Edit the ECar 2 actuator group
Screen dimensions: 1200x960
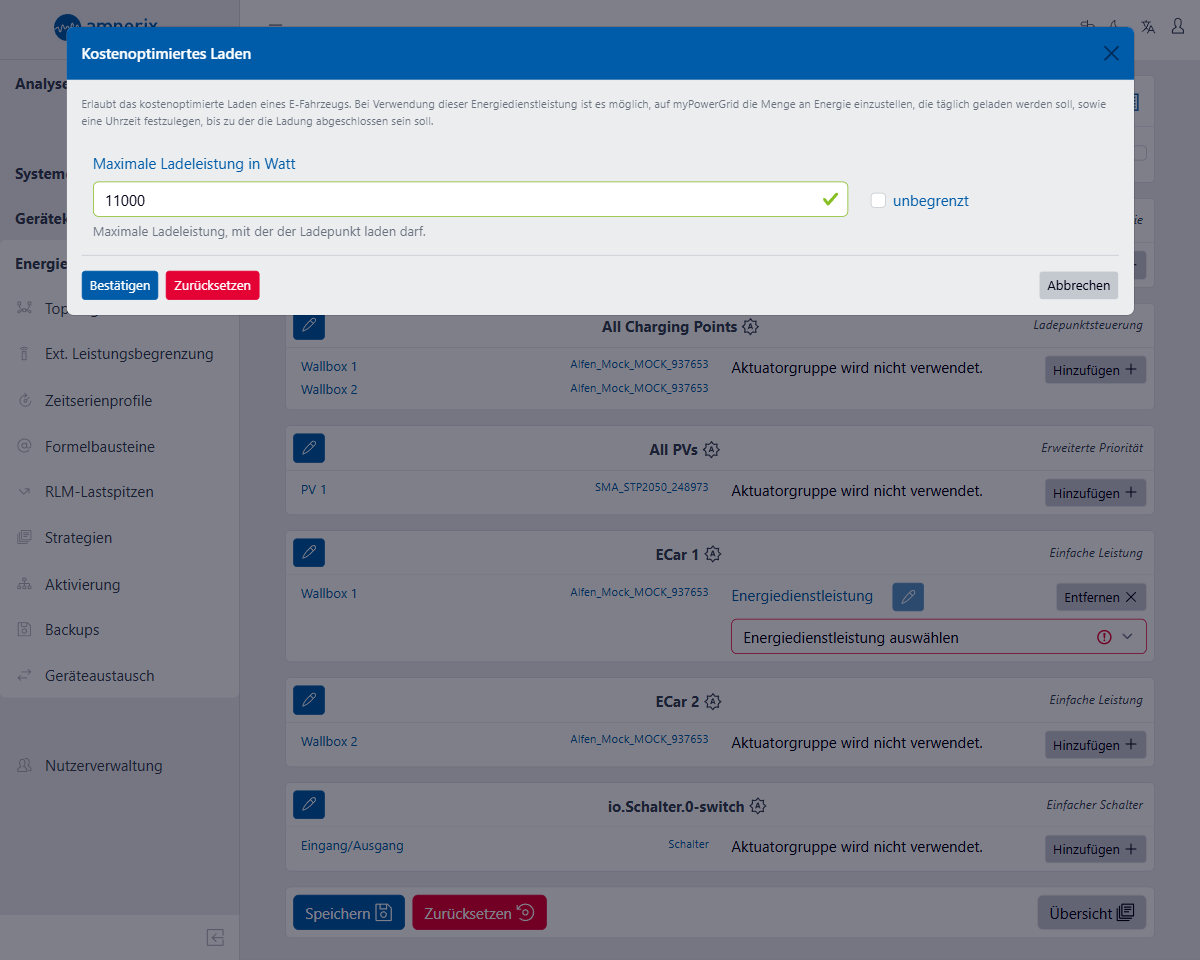(x=309, y=701)
